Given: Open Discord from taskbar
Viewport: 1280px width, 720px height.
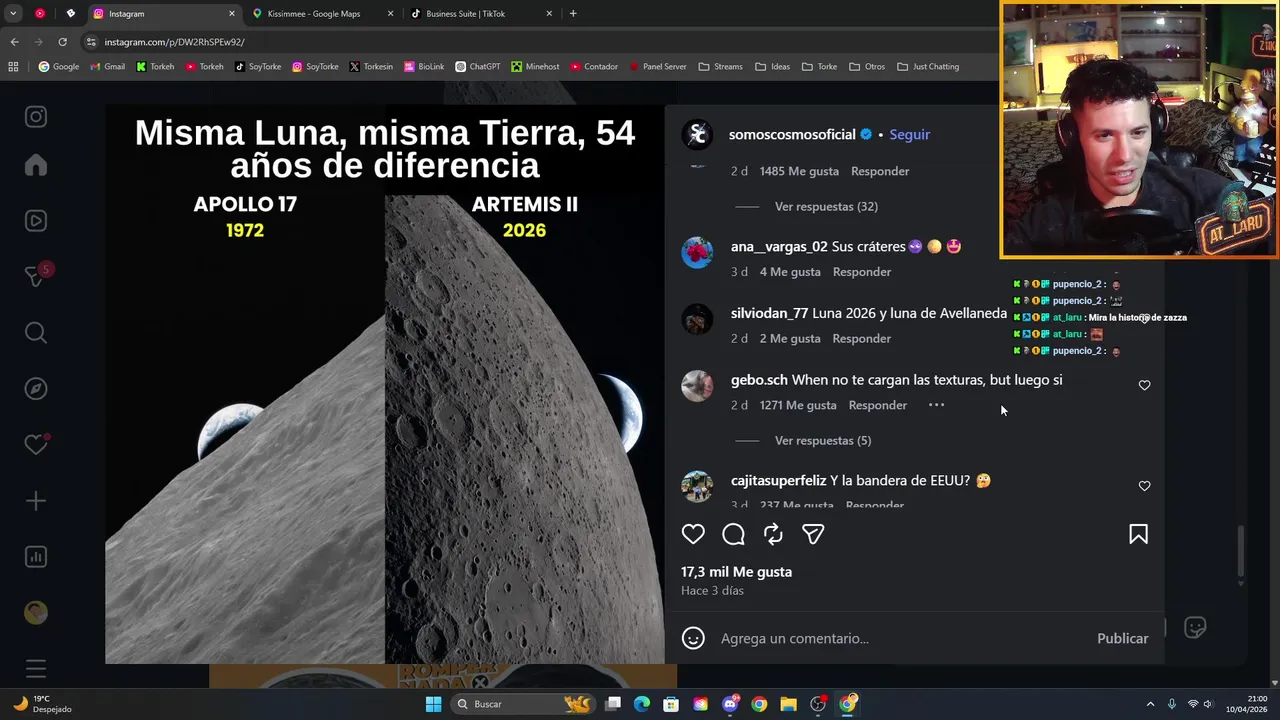Looking at the screenshot, I should tap(730, 704).
